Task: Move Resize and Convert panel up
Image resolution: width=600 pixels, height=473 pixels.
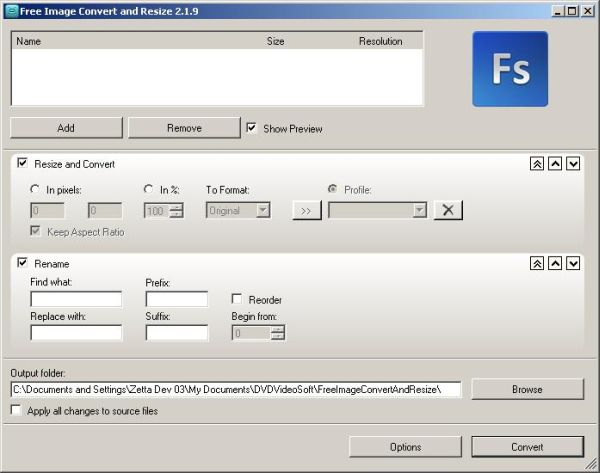Action: tap(555, 164)
